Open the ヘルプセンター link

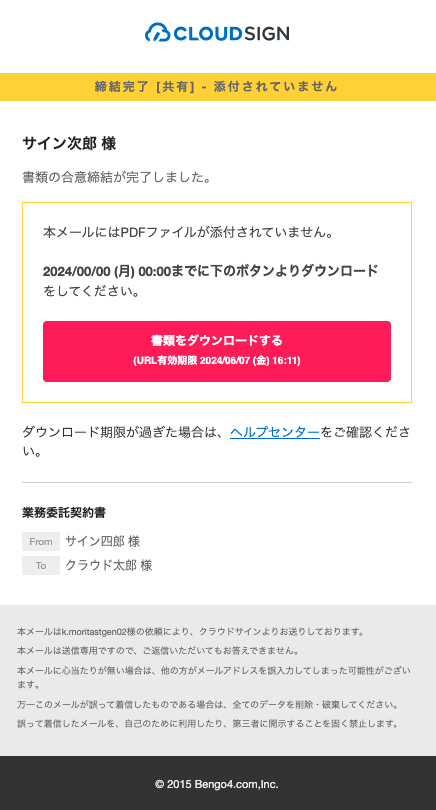click(x=275, y=432)
